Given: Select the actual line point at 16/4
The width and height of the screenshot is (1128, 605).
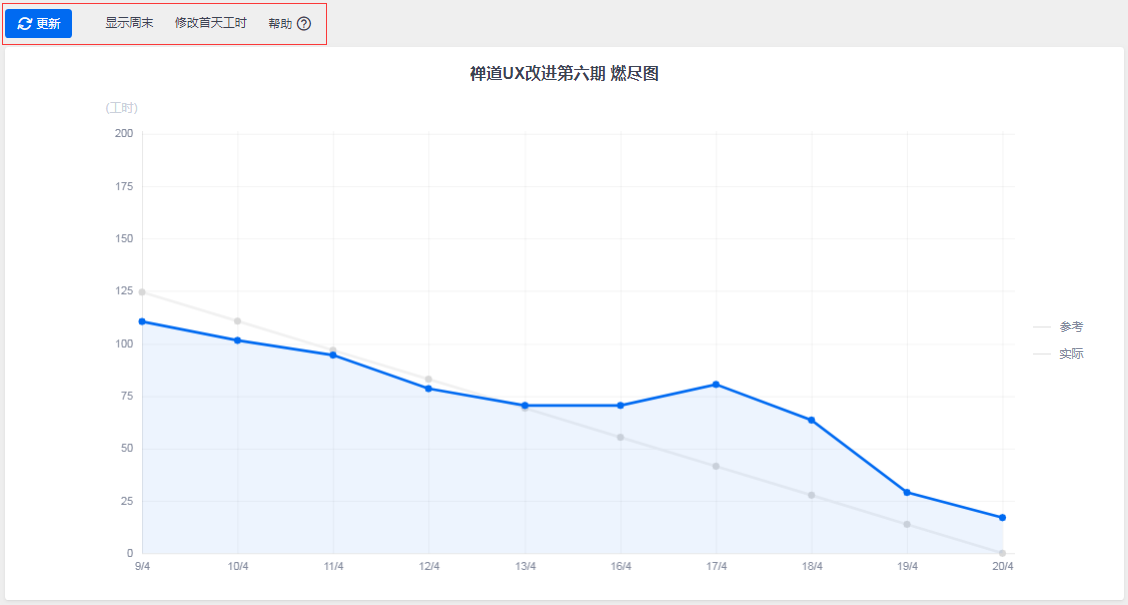Looking at the screenshot, I should click(x=620, y=406).
